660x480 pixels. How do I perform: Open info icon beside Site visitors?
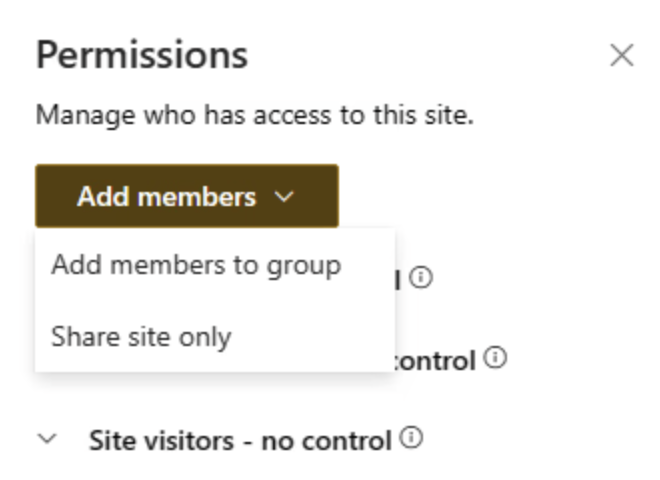[x=410, y=438]
